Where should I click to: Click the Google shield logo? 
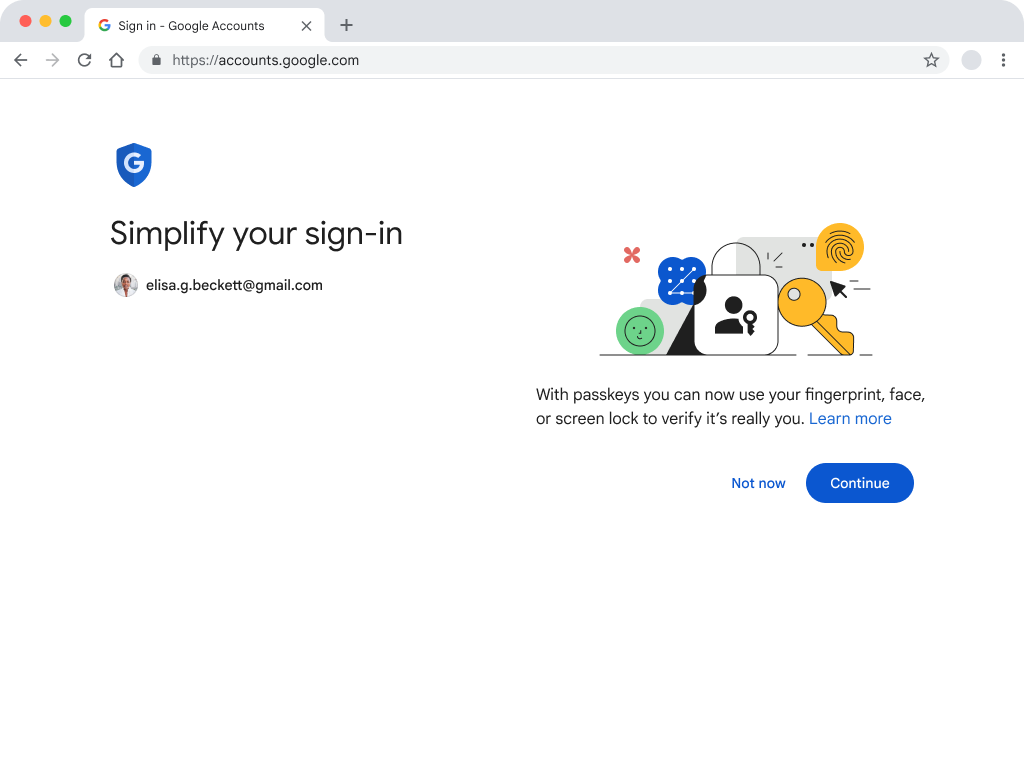(134, 164)
